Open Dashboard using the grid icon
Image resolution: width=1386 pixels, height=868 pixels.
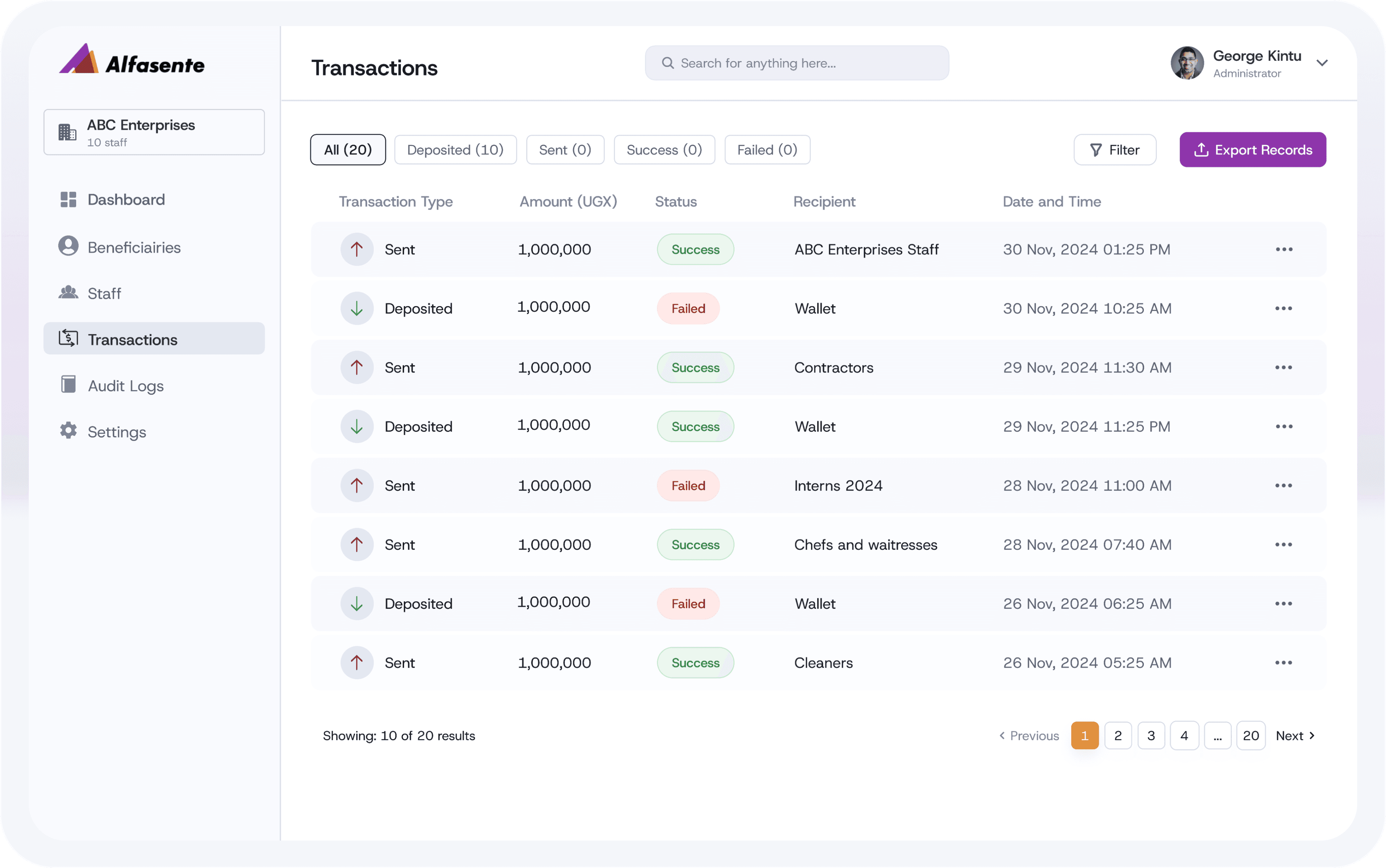click(x=68, y=199)
